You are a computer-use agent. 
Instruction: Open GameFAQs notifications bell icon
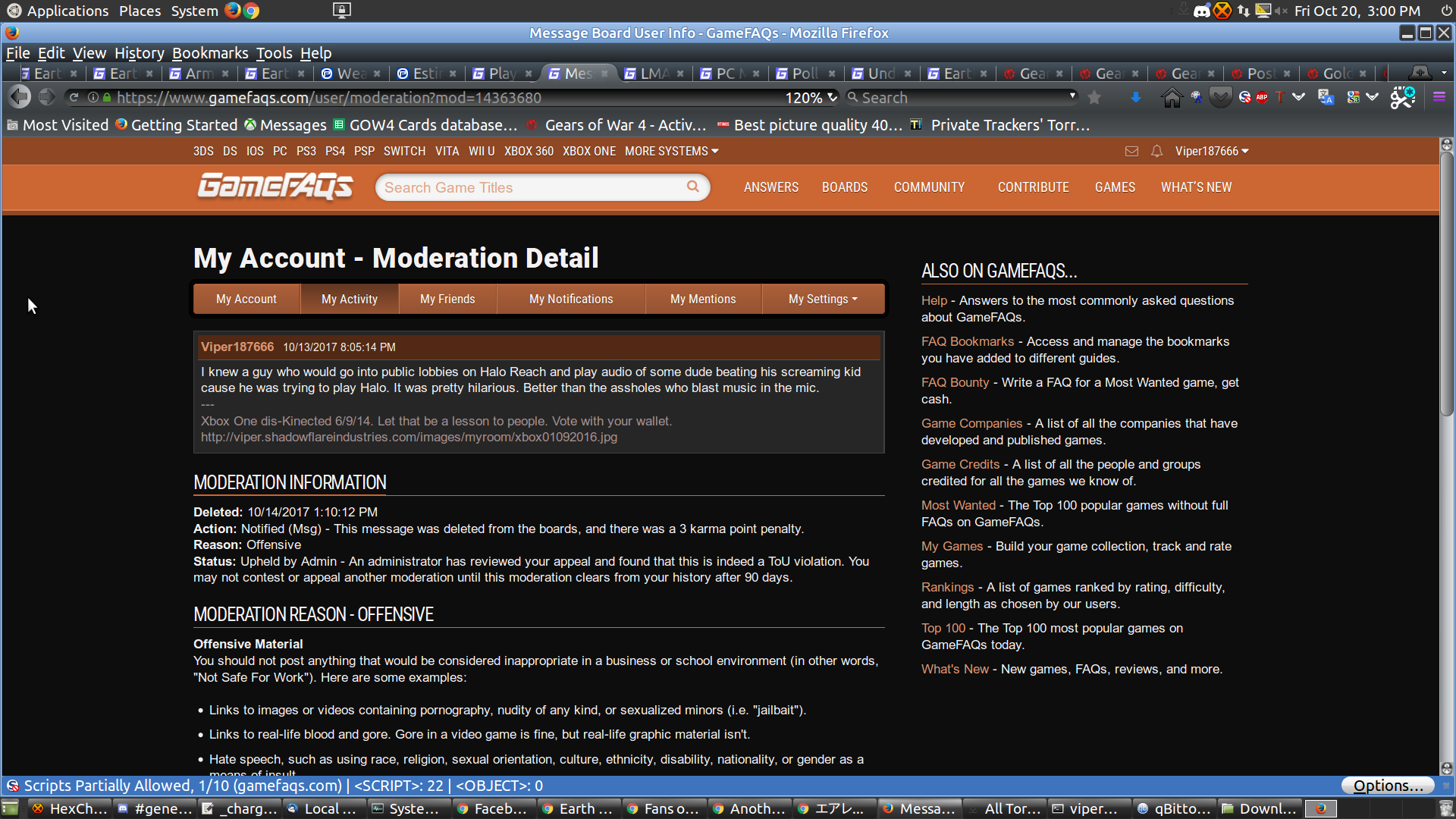pos(1156,151)
